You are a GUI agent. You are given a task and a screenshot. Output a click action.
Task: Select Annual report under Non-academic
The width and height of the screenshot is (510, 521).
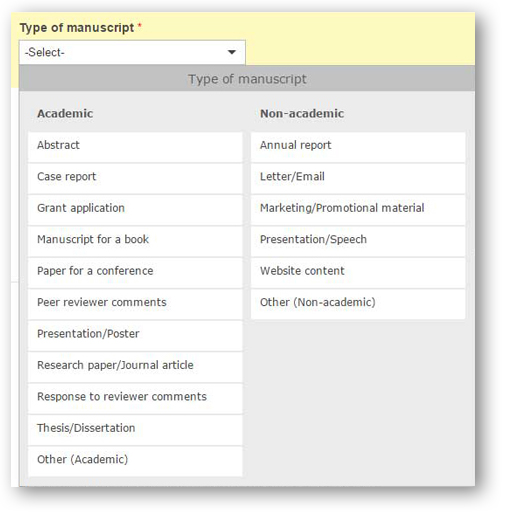(x=358, y=147)
